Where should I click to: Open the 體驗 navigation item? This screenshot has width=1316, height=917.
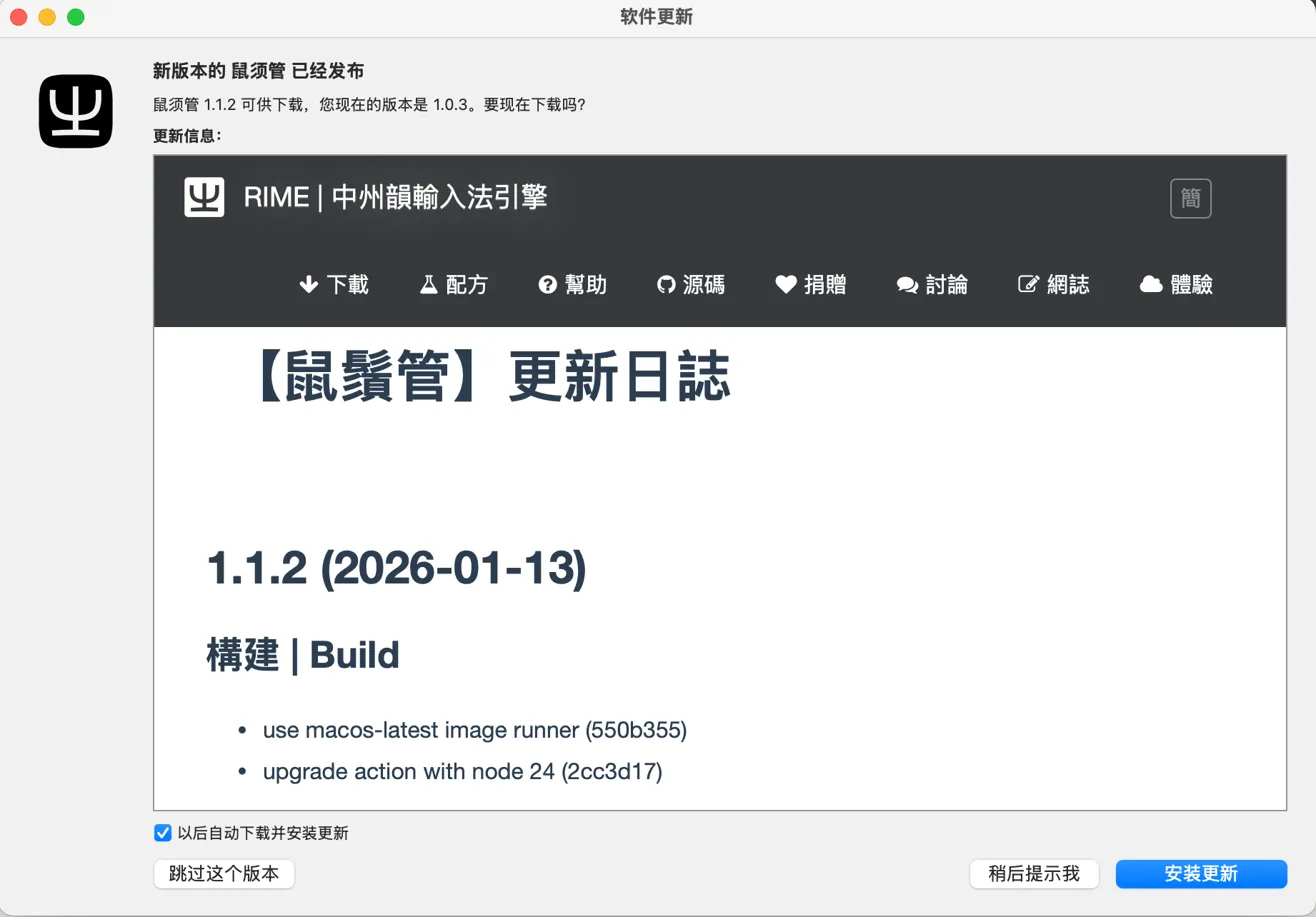[x=1177, y=285]
